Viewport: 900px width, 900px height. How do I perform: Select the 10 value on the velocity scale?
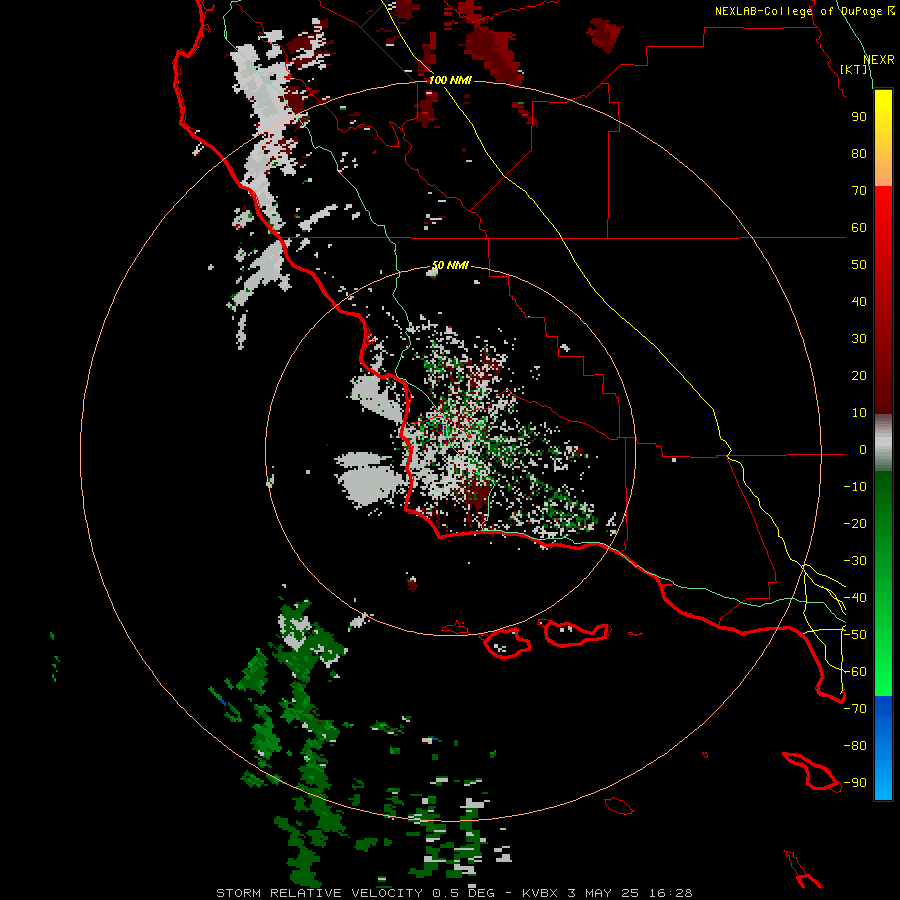[x=859, y=413]
